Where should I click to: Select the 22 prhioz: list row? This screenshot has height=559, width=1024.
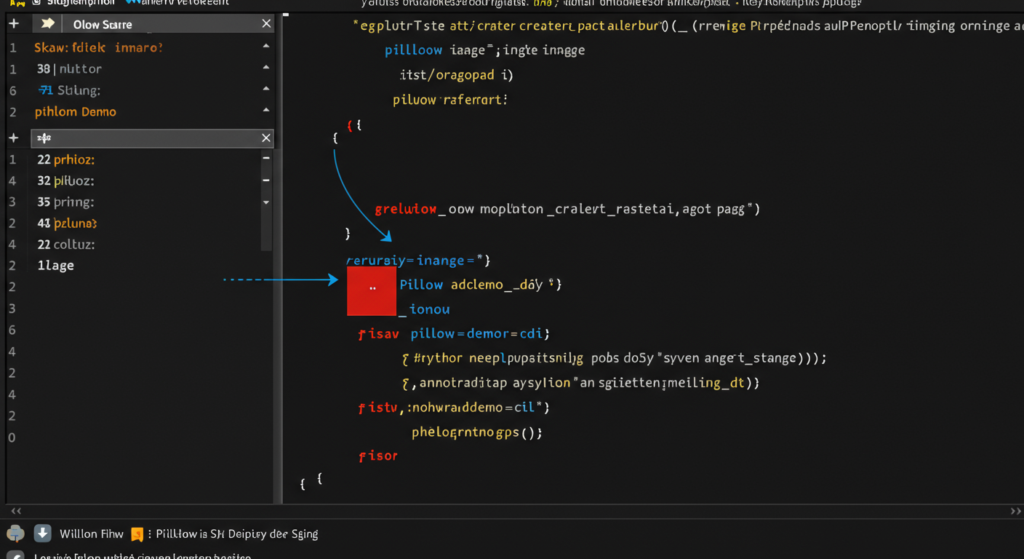coord(66,159)
